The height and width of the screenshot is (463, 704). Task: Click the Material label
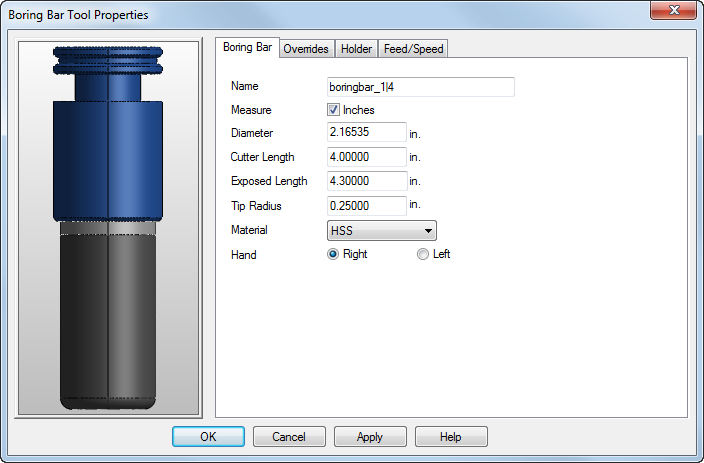tap(249, 230)
